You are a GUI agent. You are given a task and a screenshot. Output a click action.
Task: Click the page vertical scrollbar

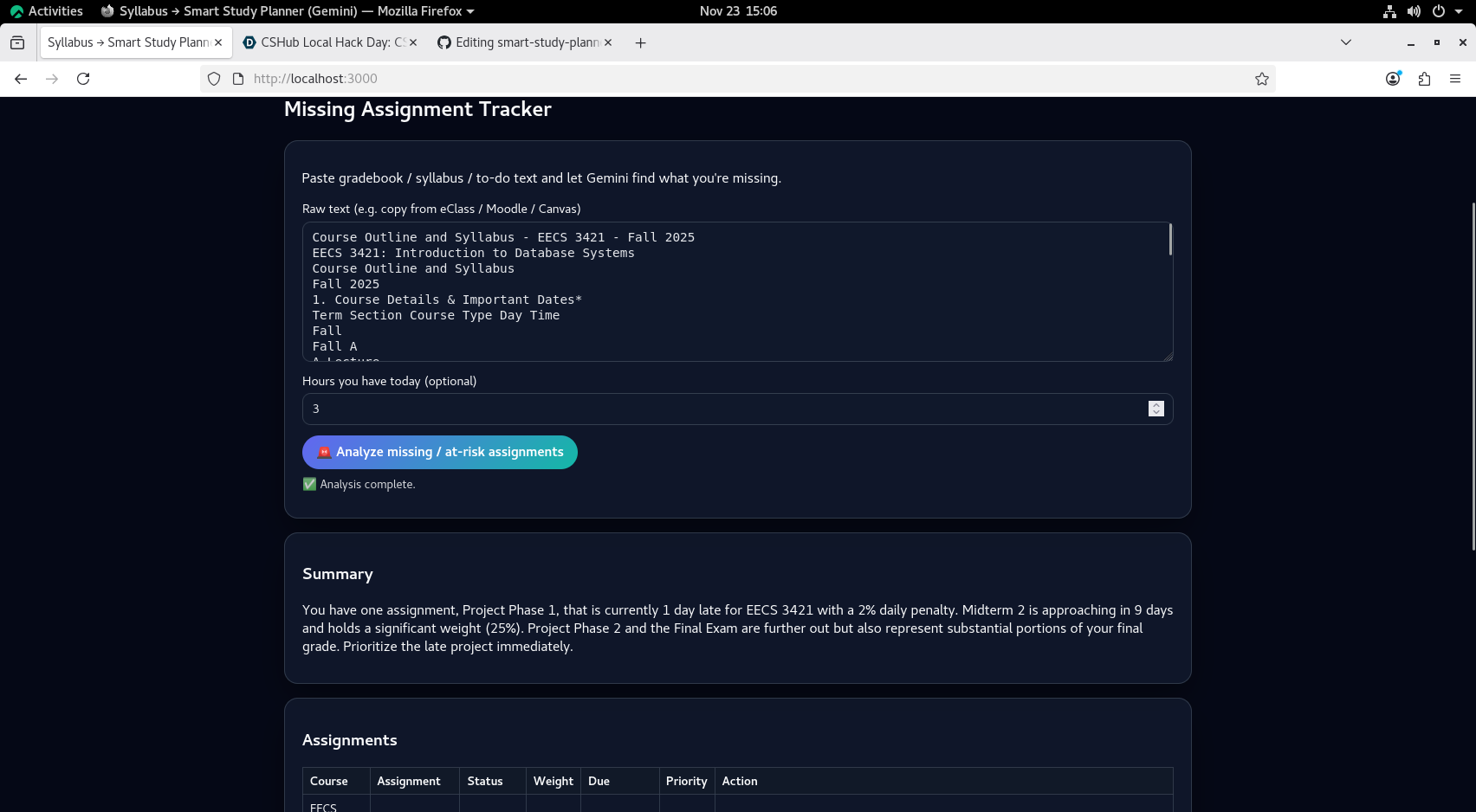(x=1473, y=377)
